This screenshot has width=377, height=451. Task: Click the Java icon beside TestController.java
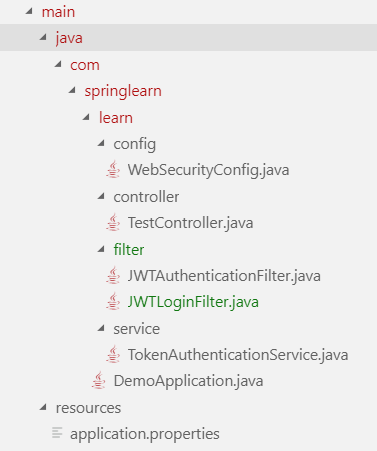pyautogui.click(x=113, y=223)
